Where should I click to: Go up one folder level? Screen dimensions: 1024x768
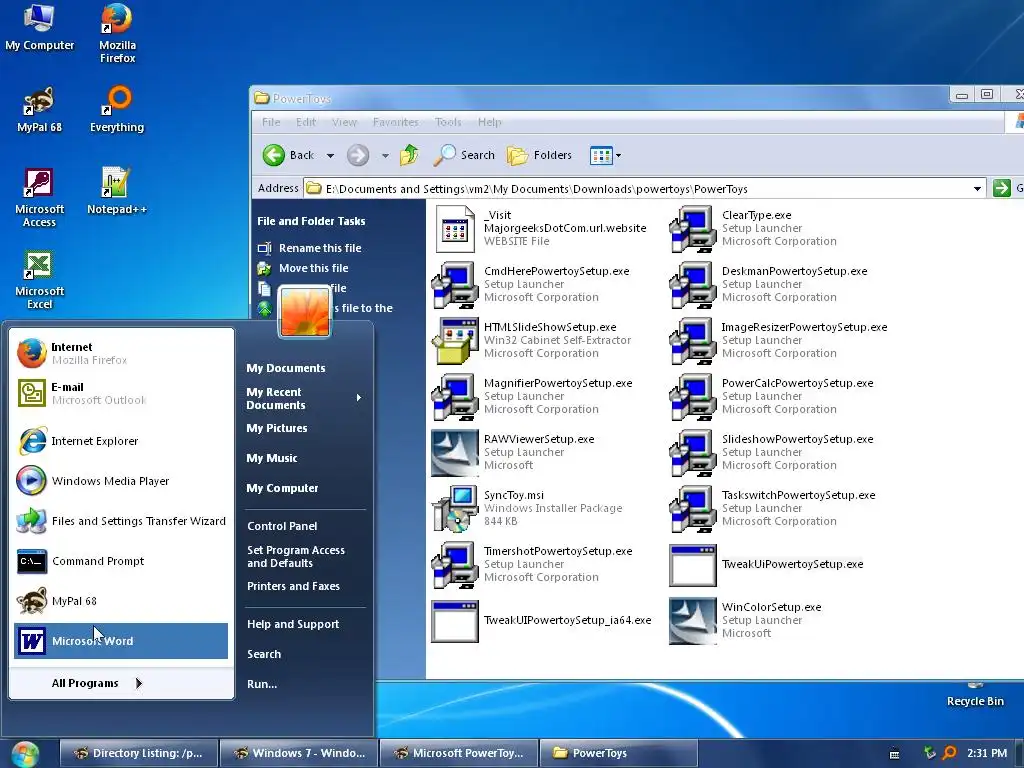coord(409,155)
